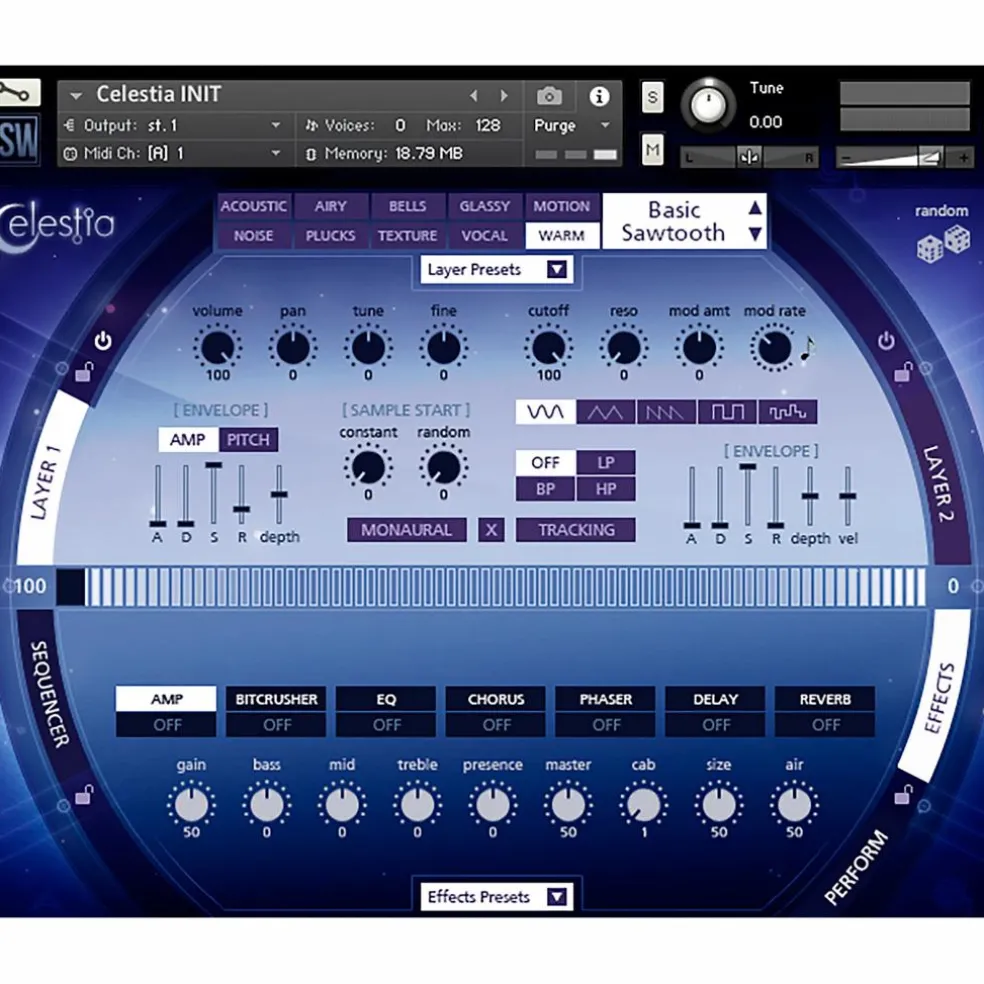Toggle the AMP effect OFF switch

166,725
